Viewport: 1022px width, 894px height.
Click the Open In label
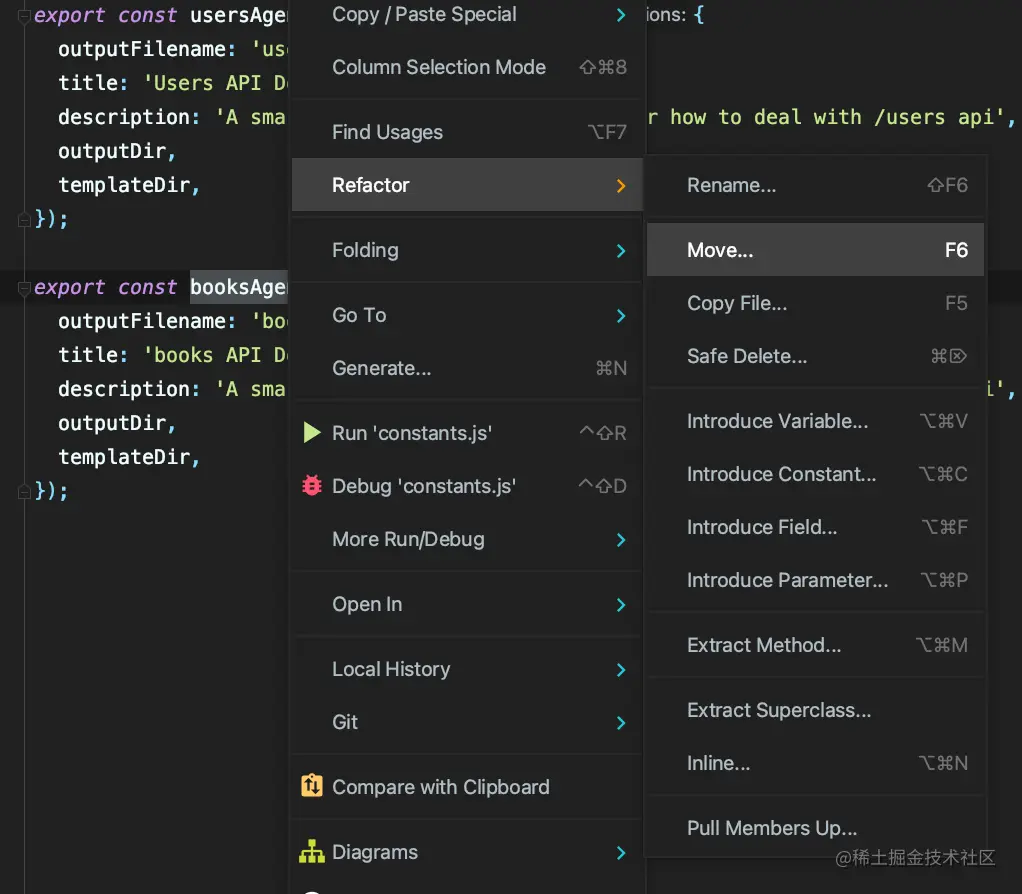click(367, 604)
